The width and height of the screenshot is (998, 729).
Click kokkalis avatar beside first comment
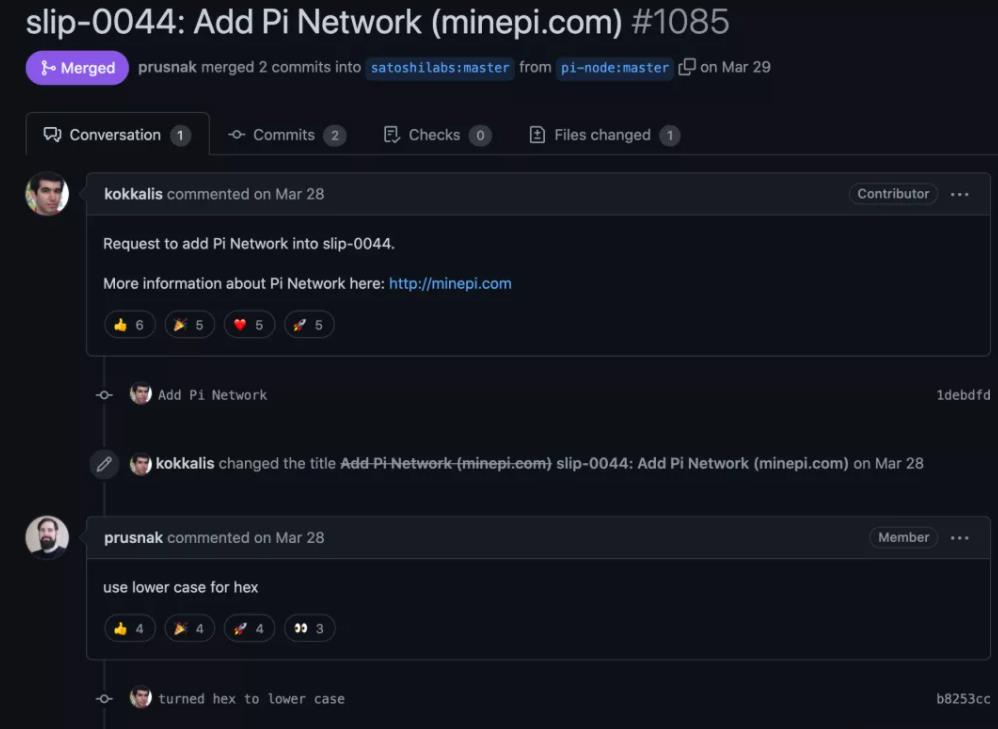(x=47, y=194)
